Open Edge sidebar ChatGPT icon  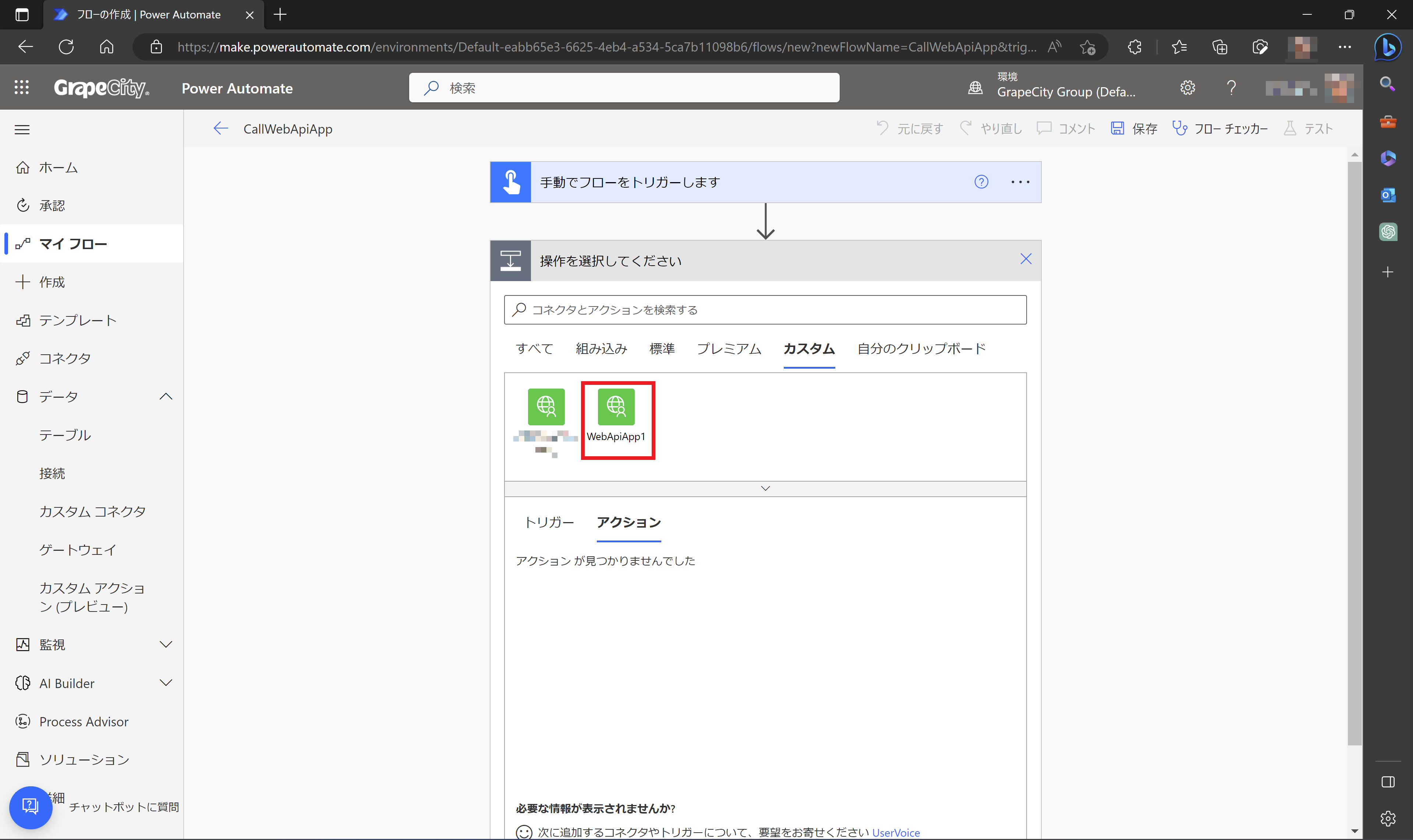[x=1388, y=231]
